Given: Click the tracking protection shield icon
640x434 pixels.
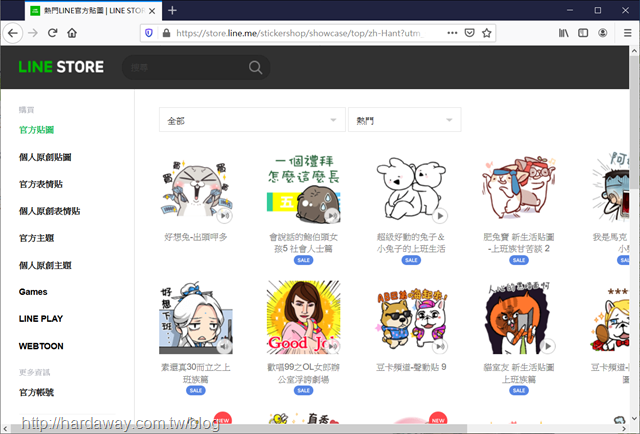Looking at the screenshot, I should [x=149, y=33].
